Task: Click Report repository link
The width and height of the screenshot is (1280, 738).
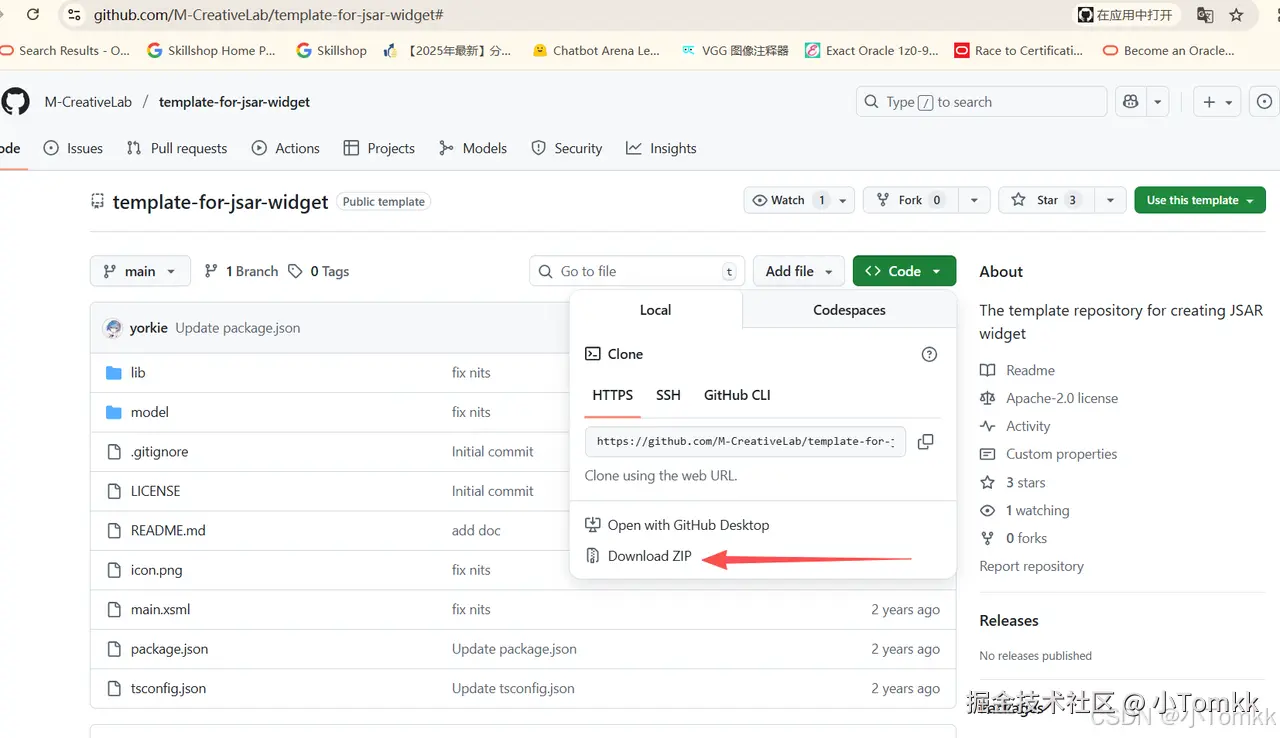Action: [x=1032, y=566]
